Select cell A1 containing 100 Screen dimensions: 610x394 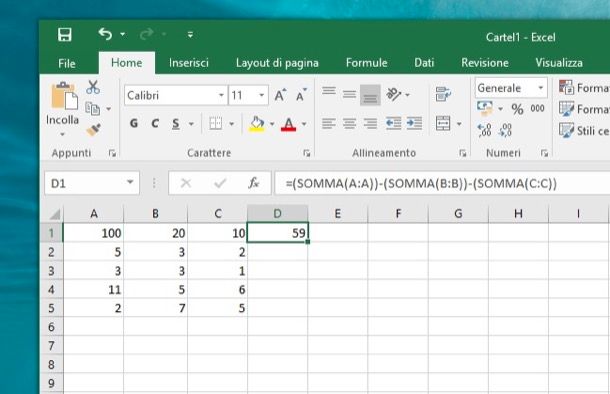click(x=93, y=233)
